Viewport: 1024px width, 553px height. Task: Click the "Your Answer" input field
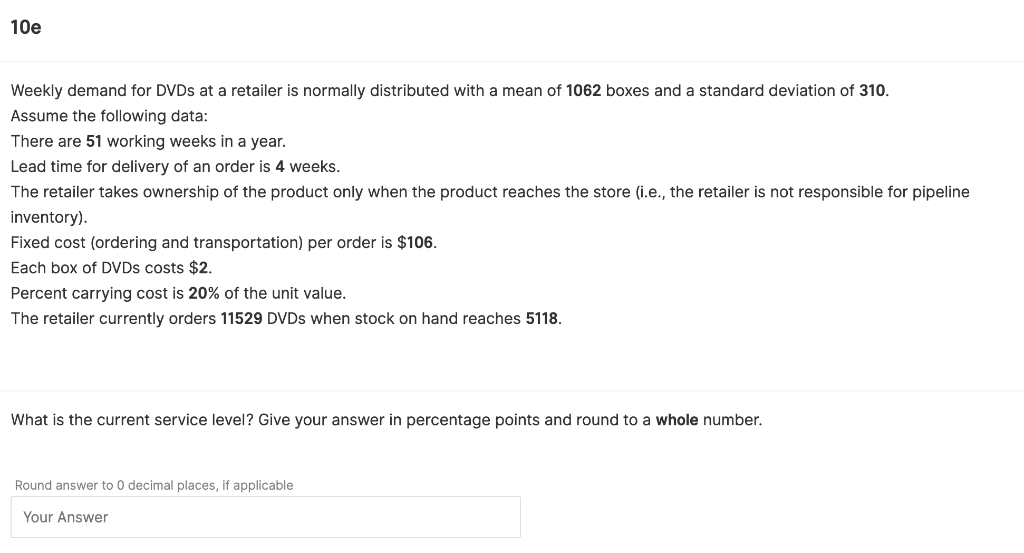(266, 517)
